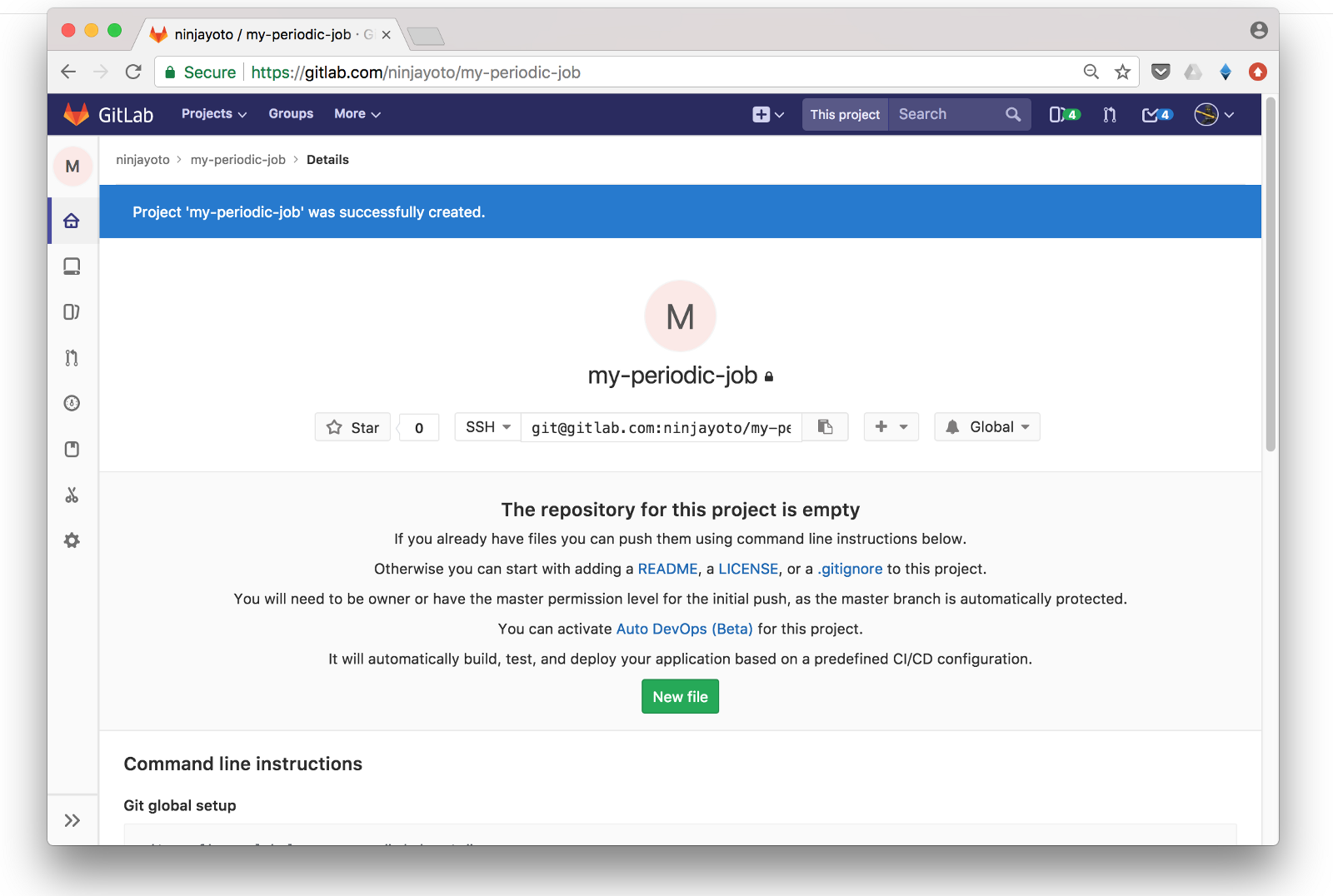This screenshot has height=896, width=1333.
Task: Star the my-periodic-job project
Action: click(x=352, y=427)
